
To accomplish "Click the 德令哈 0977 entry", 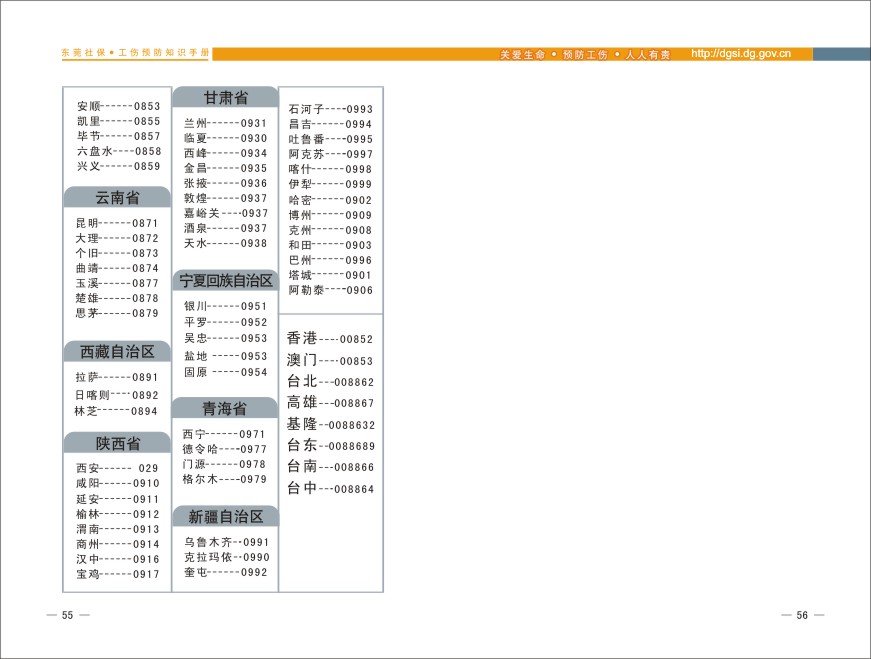I will pos(224,449).
